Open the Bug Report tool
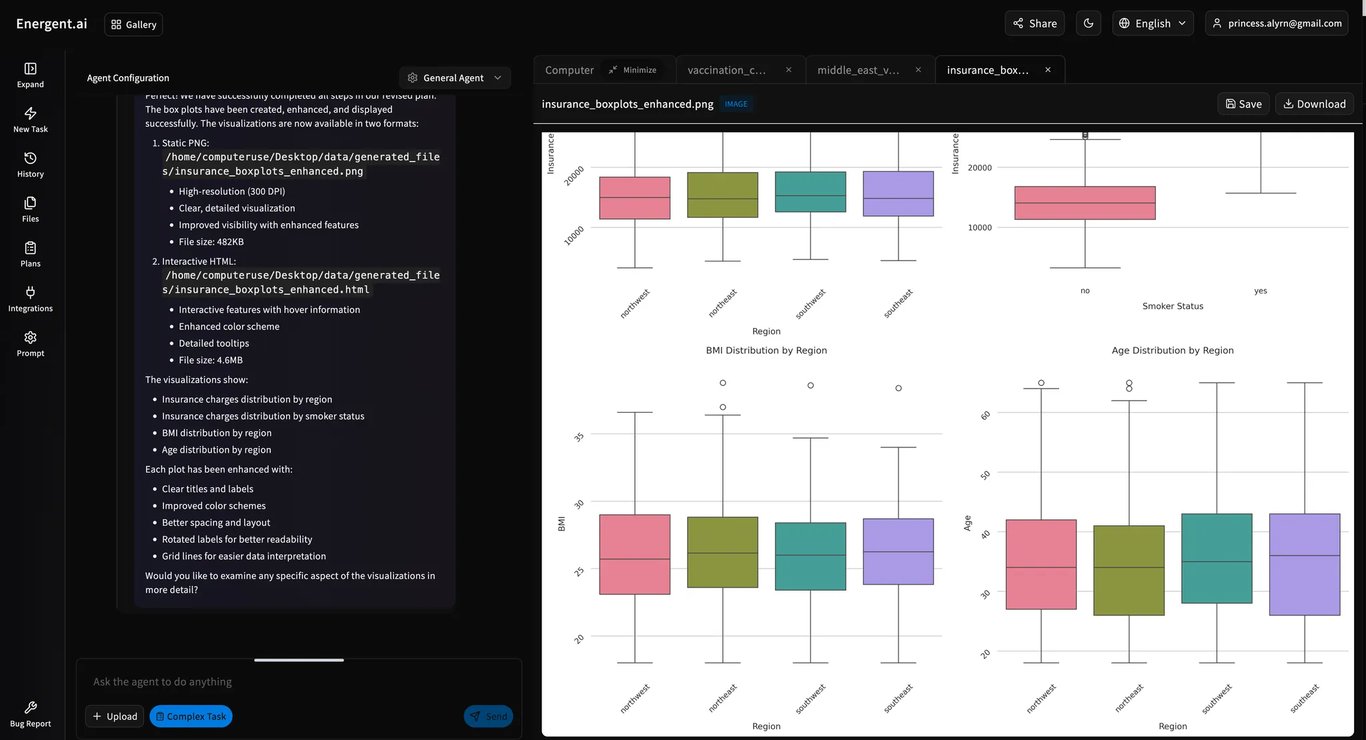The height and width of the screenshot is (740, 1366). 30,712
